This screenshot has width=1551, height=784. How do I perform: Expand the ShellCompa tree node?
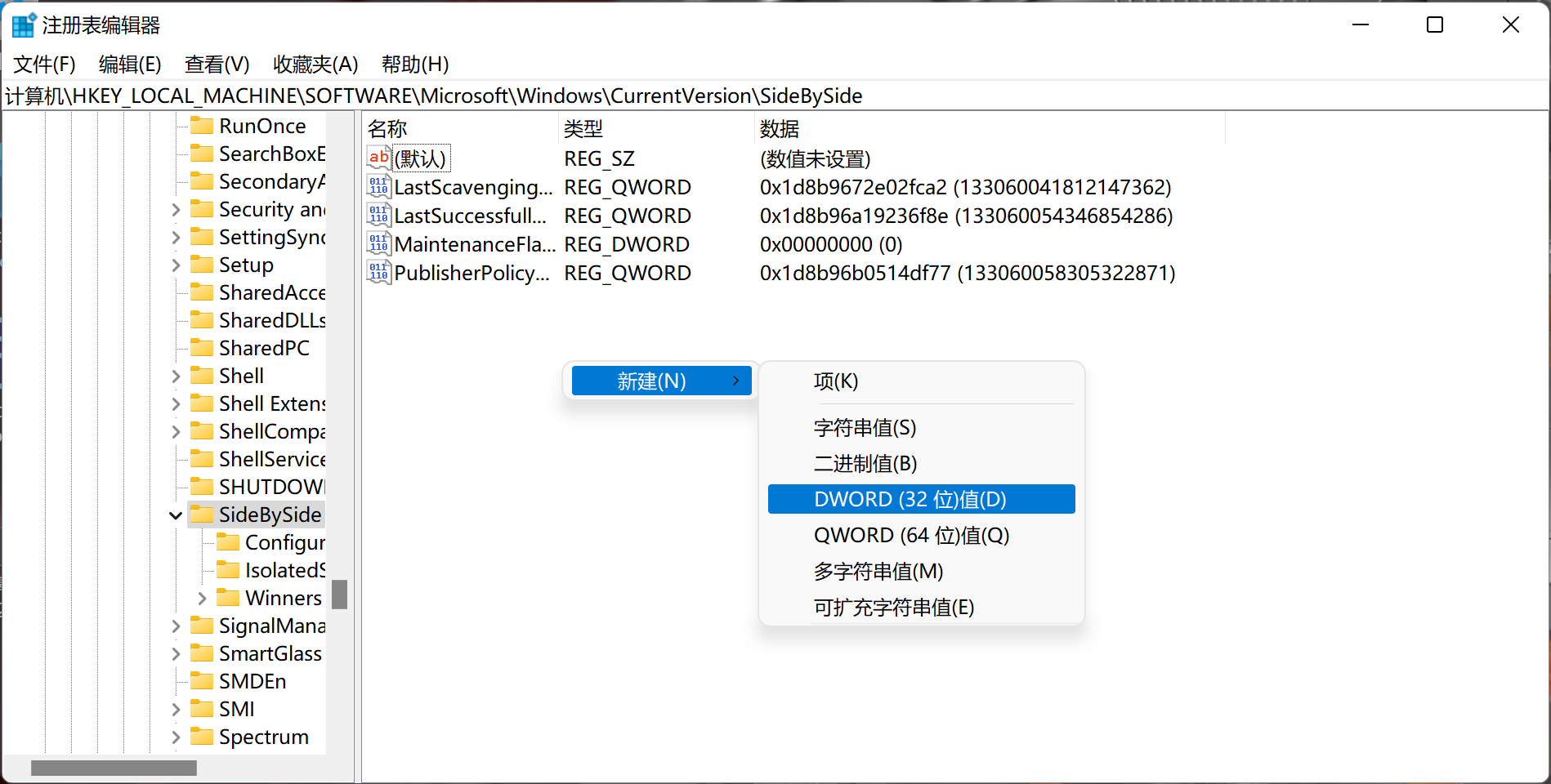(x=176, y=432)
